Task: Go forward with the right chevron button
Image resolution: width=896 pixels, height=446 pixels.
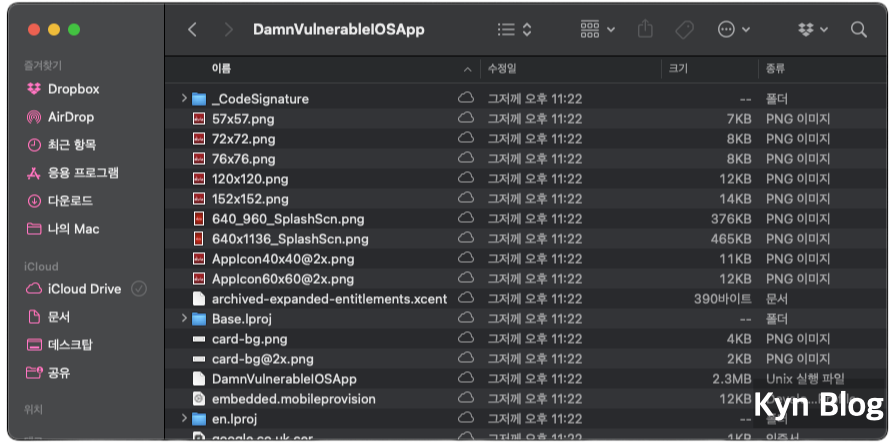Action: [x=229, y=30]
